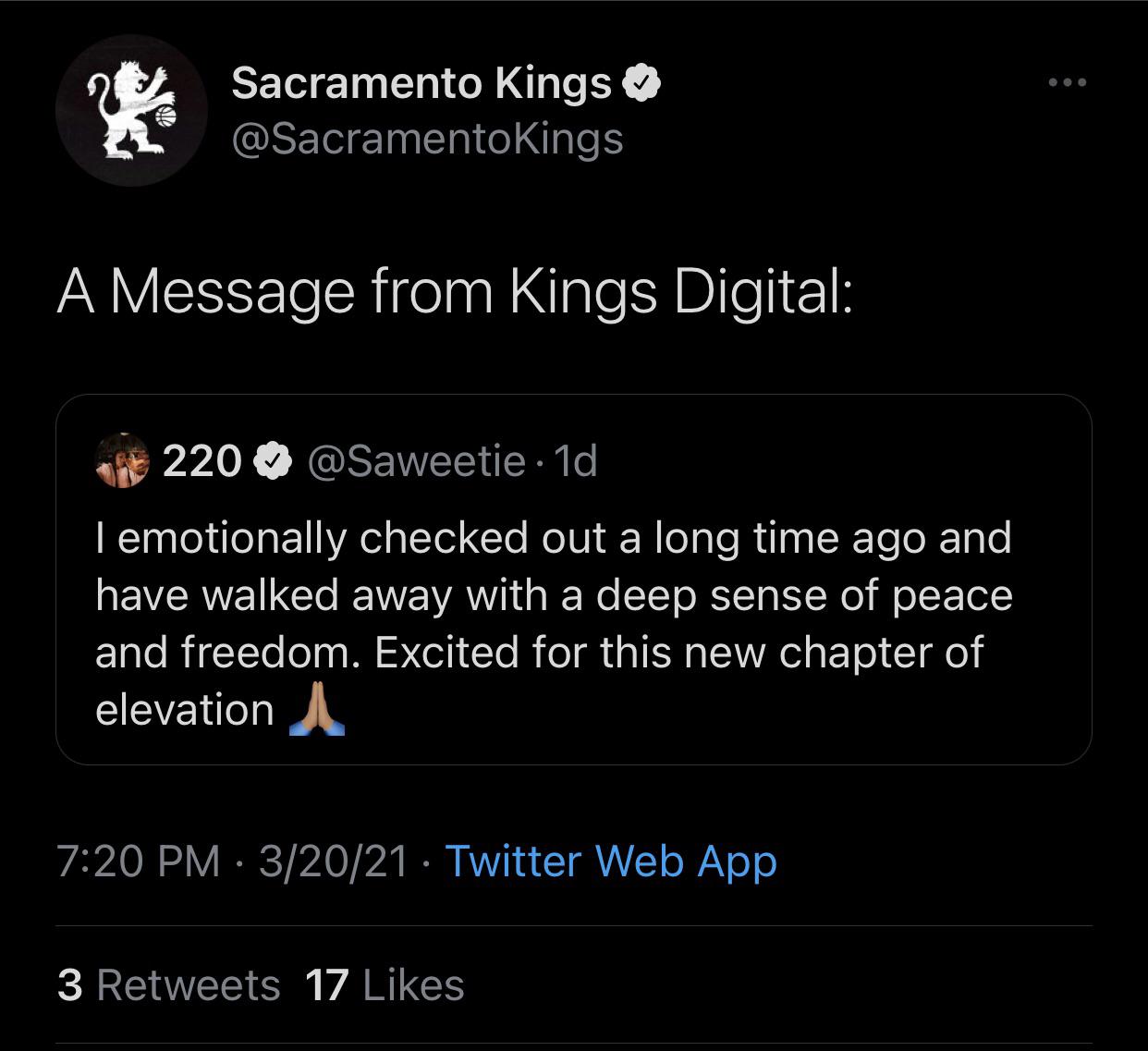Open the @Saweetie handle in quoted tweet
1148x1051 pixels.
tap(416, 460)
